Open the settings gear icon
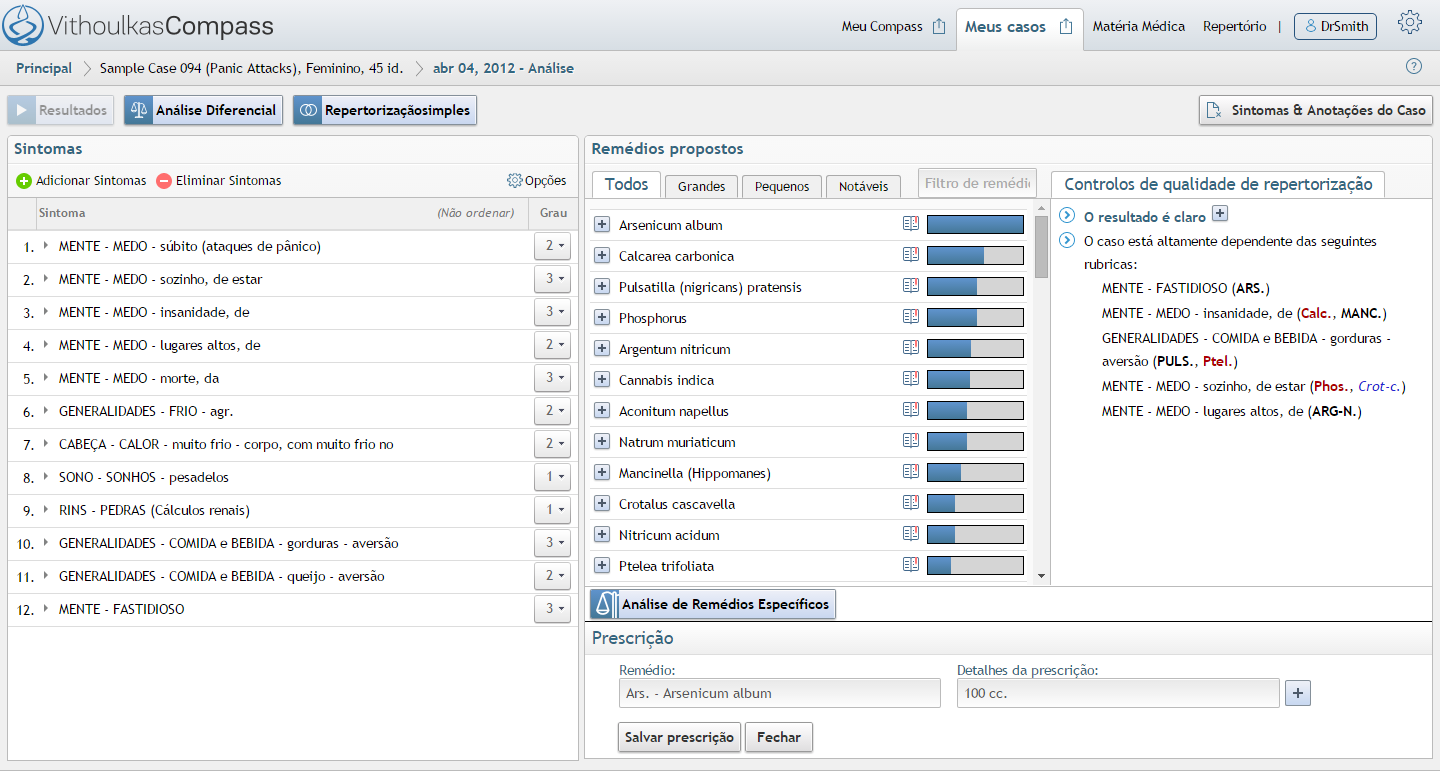 [x=1410, y=23]
